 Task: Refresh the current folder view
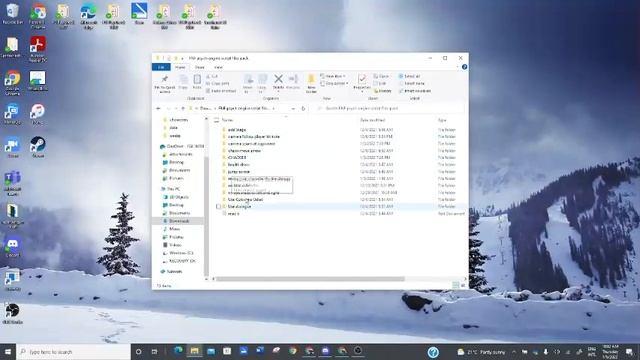[x=303, y=109]
